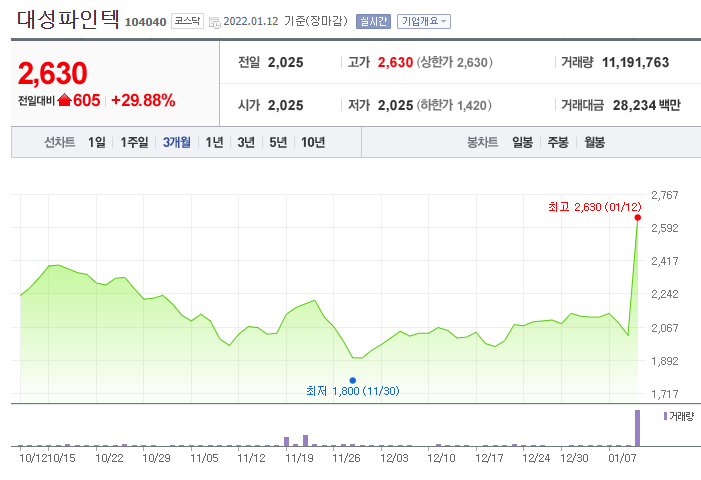
Task: Click the 거래량 value 11,191,763
Action: (635, 63)
